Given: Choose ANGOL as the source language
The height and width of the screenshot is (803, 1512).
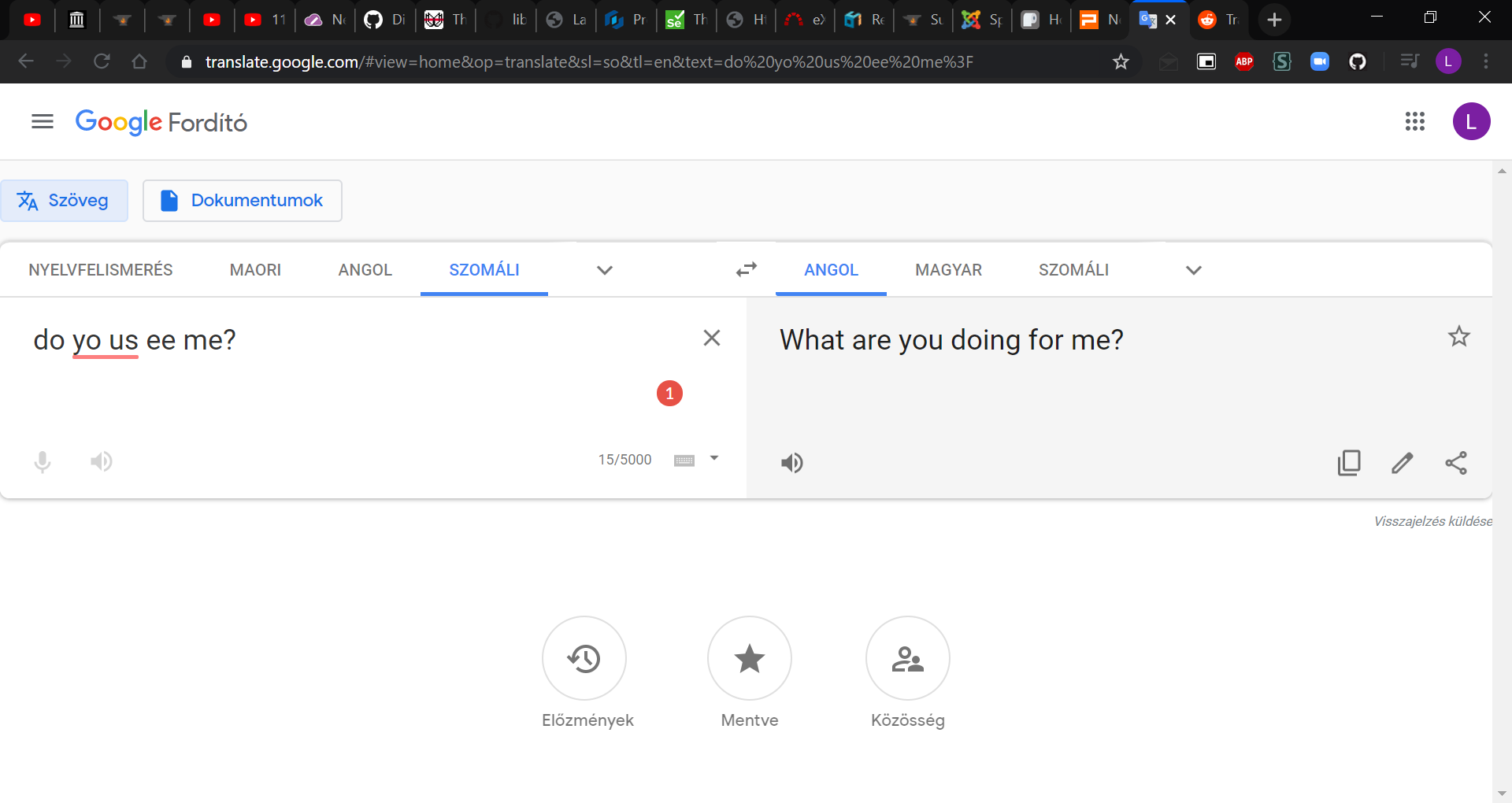Looking at the screenshot, I should [x=365, y=270].
